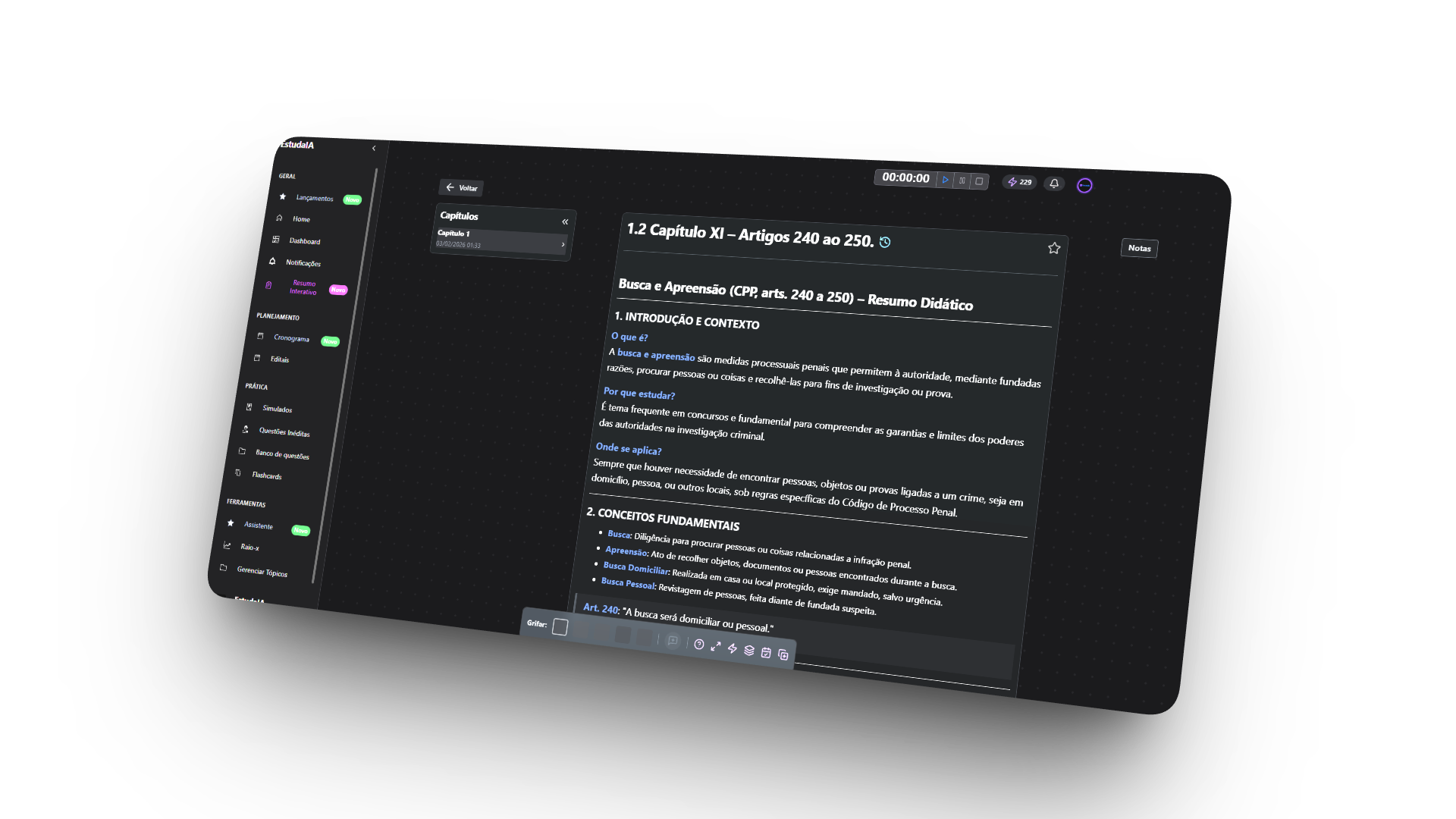Select the first highlight color swatch

560,627
